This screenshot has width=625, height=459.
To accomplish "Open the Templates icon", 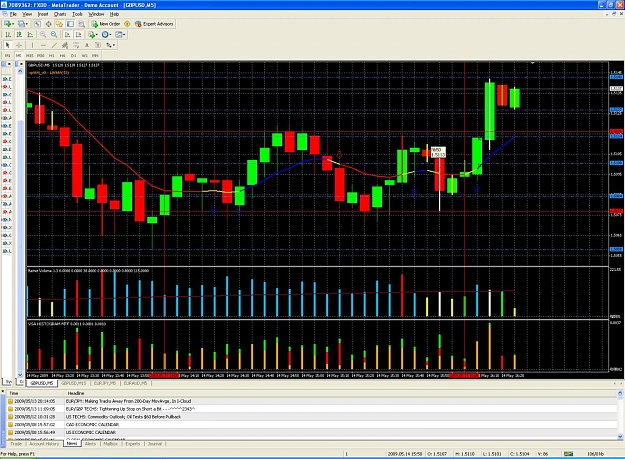I will [118, 35].
